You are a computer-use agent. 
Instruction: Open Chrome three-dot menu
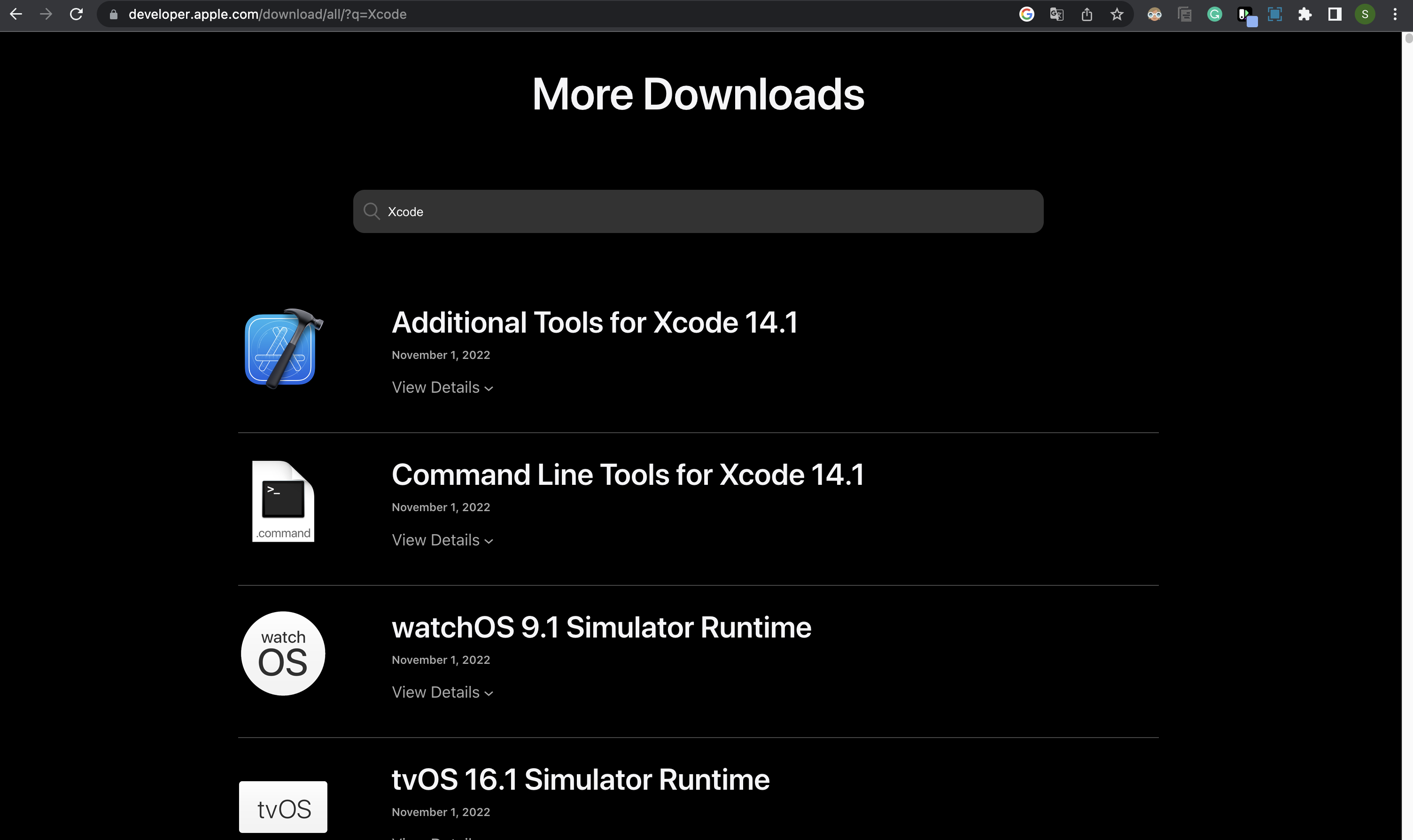pos(1395,14)
